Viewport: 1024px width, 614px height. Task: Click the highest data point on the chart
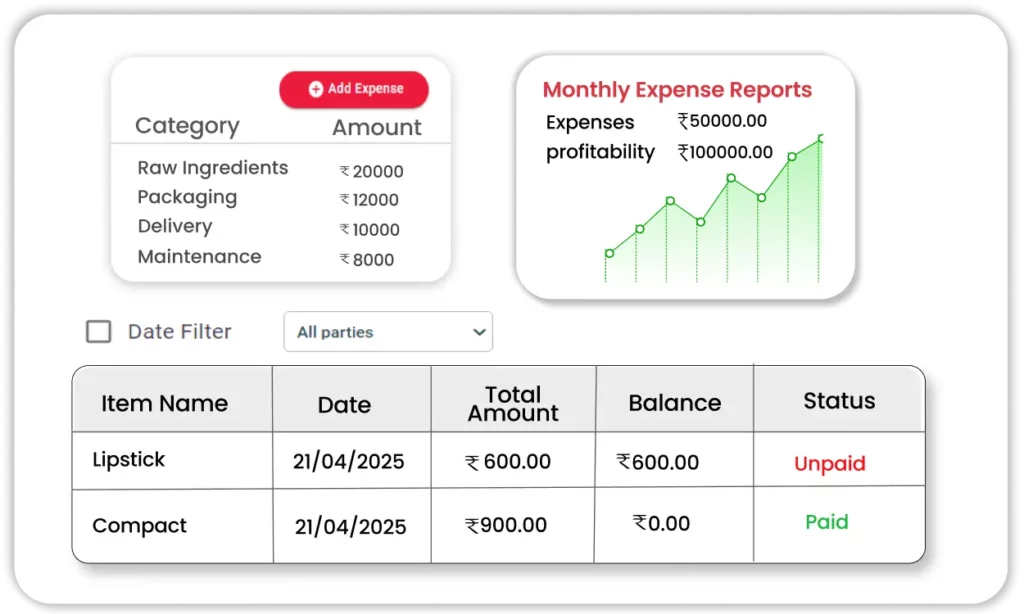pyautogui.click(x=821, y=139)
